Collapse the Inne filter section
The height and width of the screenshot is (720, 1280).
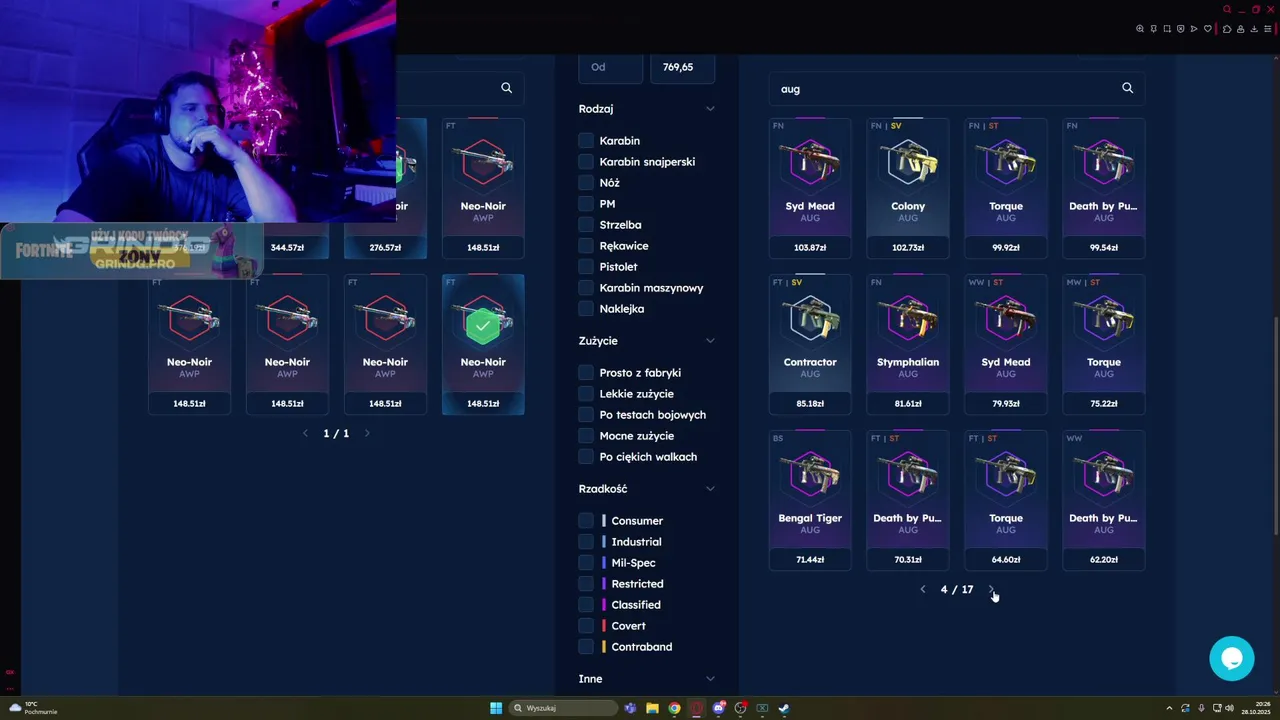pos(710,679)
